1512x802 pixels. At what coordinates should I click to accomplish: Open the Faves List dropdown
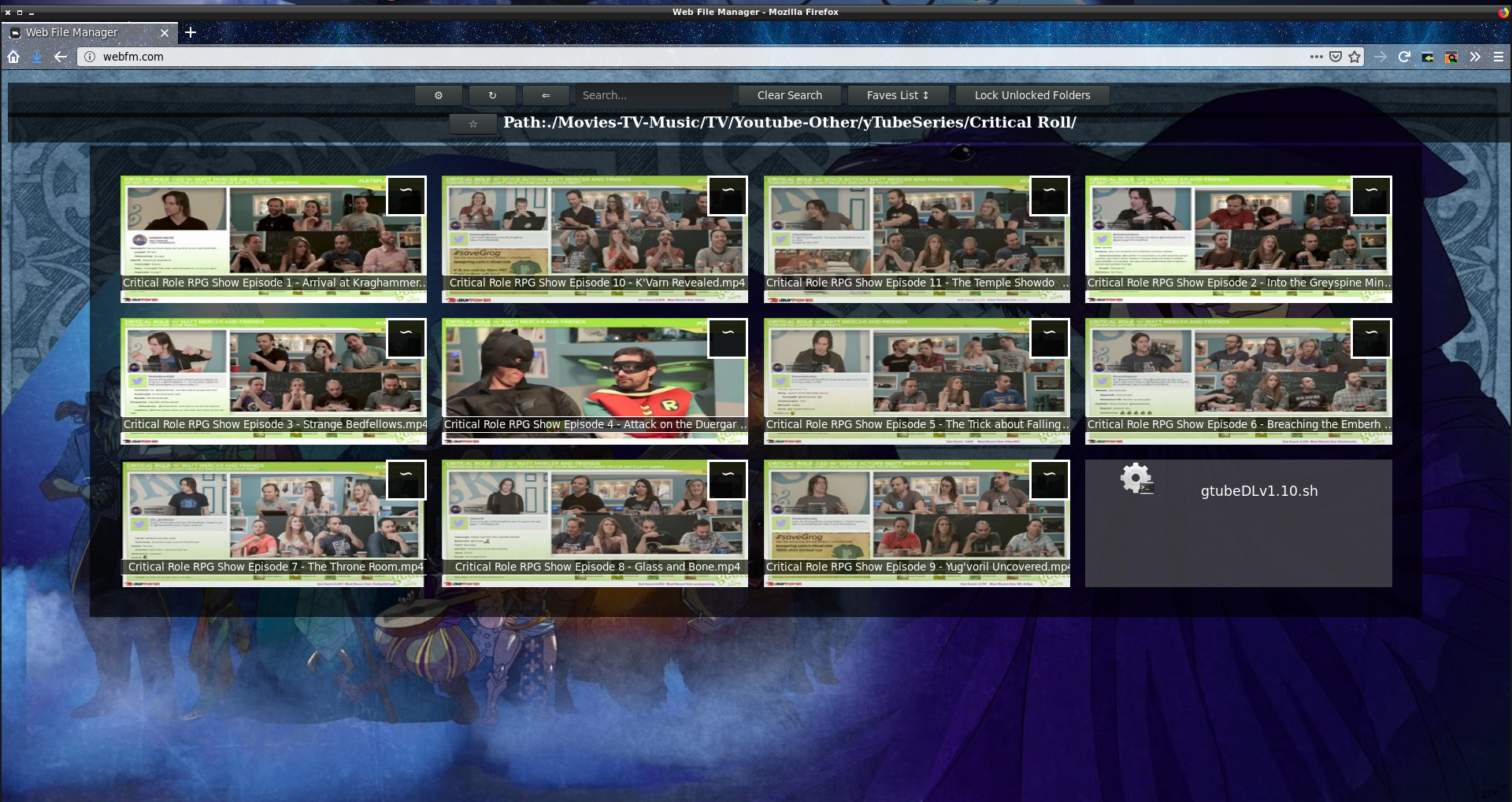coord(898,95)
